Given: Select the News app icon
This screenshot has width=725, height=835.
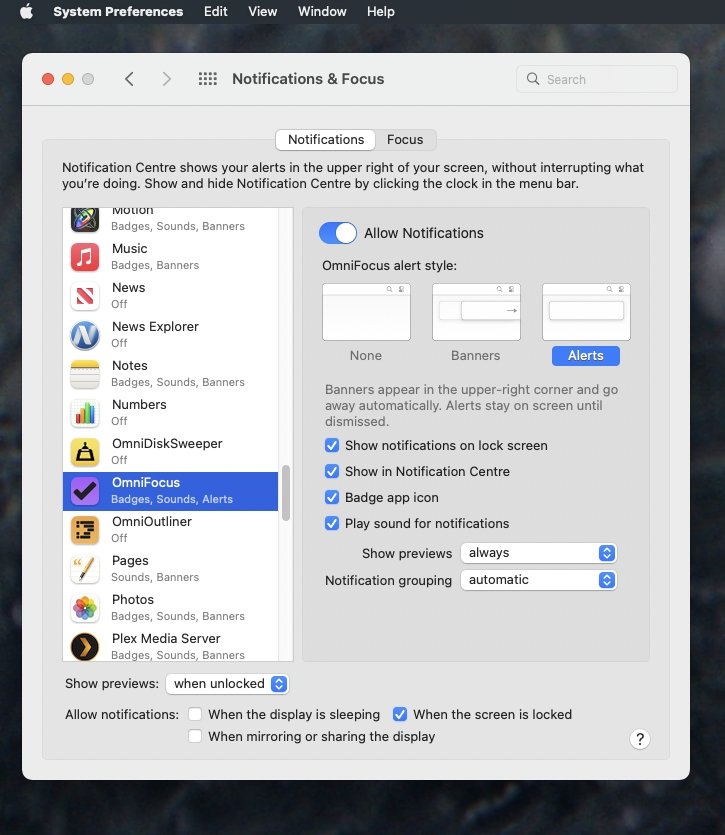Looking at the screenshot, I should 85,296.
